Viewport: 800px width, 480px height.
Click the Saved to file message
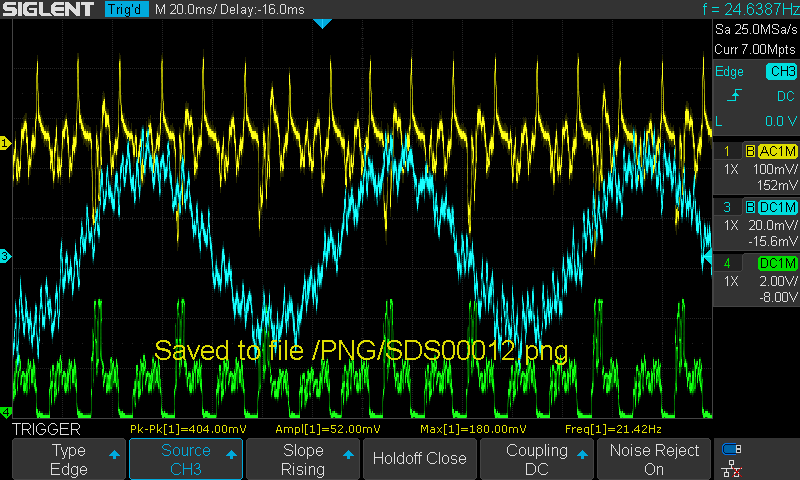[361, 351]
